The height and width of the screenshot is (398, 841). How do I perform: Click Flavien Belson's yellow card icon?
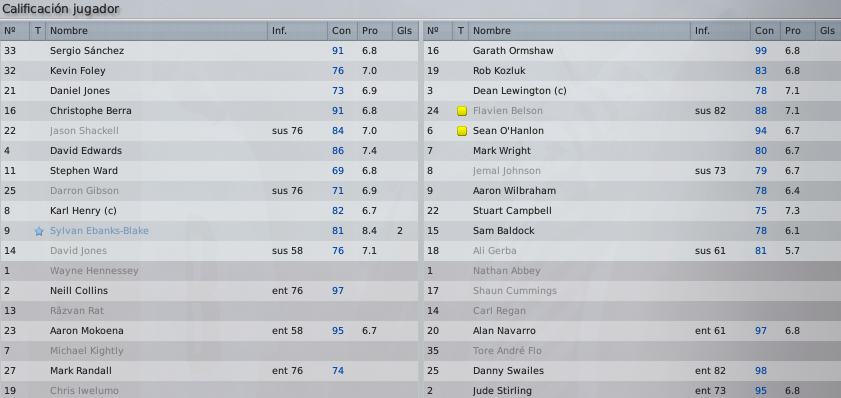(x=462, y=111)
